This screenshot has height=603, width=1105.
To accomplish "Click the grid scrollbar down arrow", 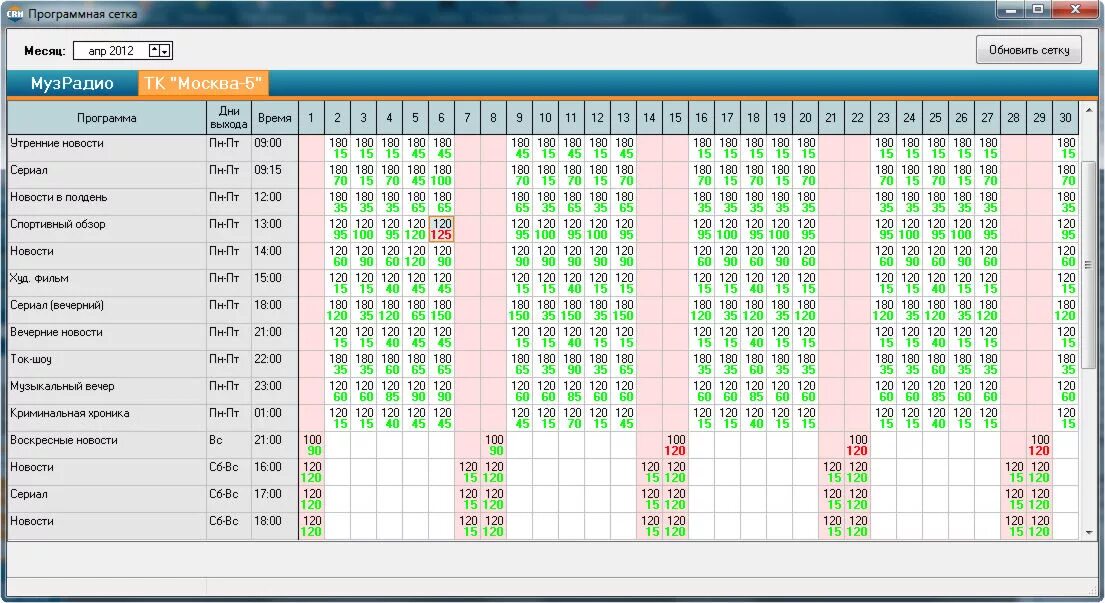I will pos(1088,533).
